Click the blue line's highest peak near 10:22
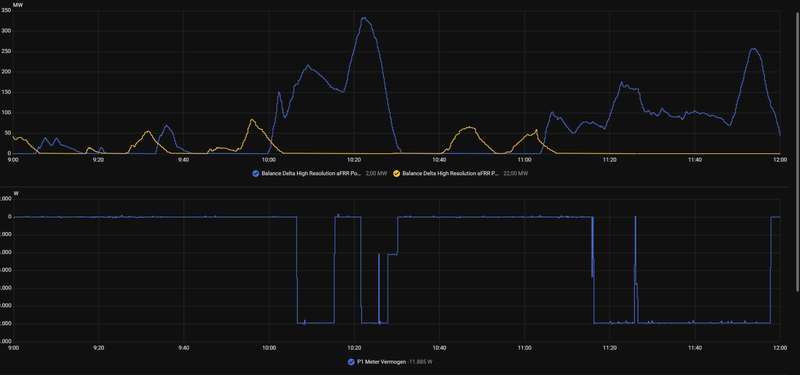The image size is (800, 375). (x=364, y=18)
